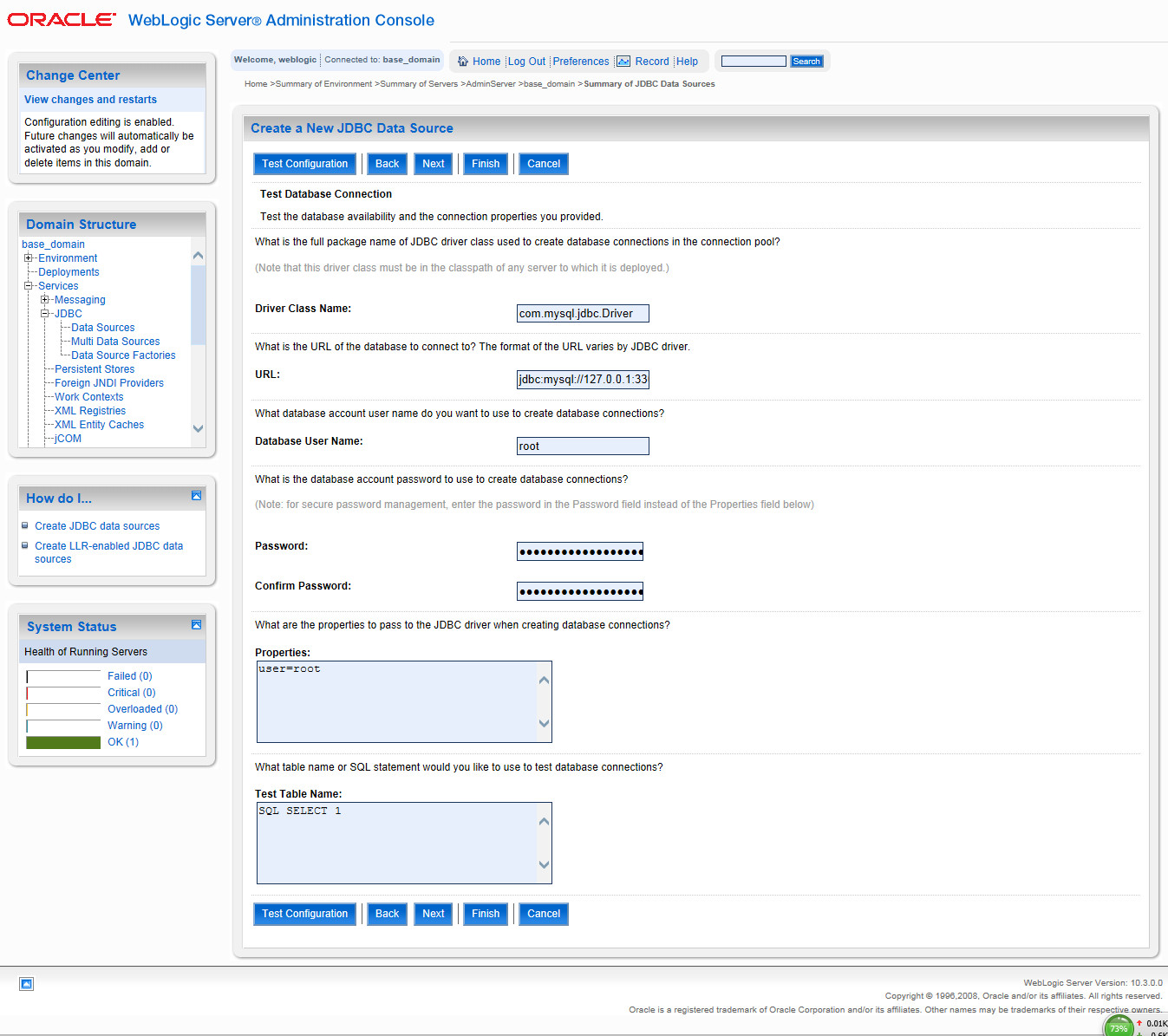The height and width of the screenshot is (1036, 1168).
Task: Click Test Table Name scroll up arrow
Action: [544, 821]
